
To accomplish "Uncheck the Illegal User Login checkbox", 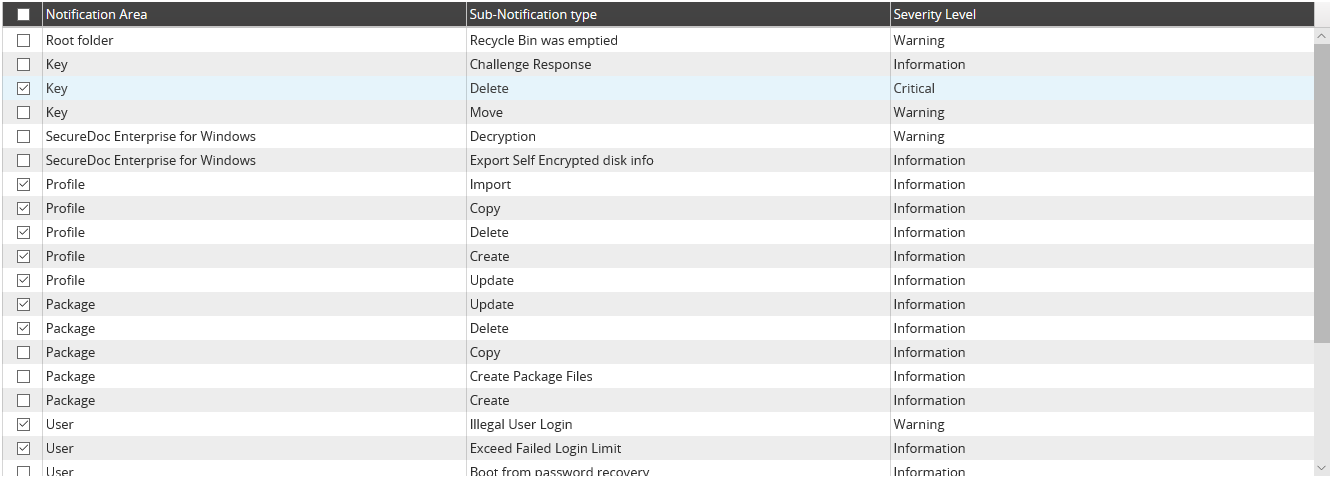I will pyautogui.click(x=24, y=425).
